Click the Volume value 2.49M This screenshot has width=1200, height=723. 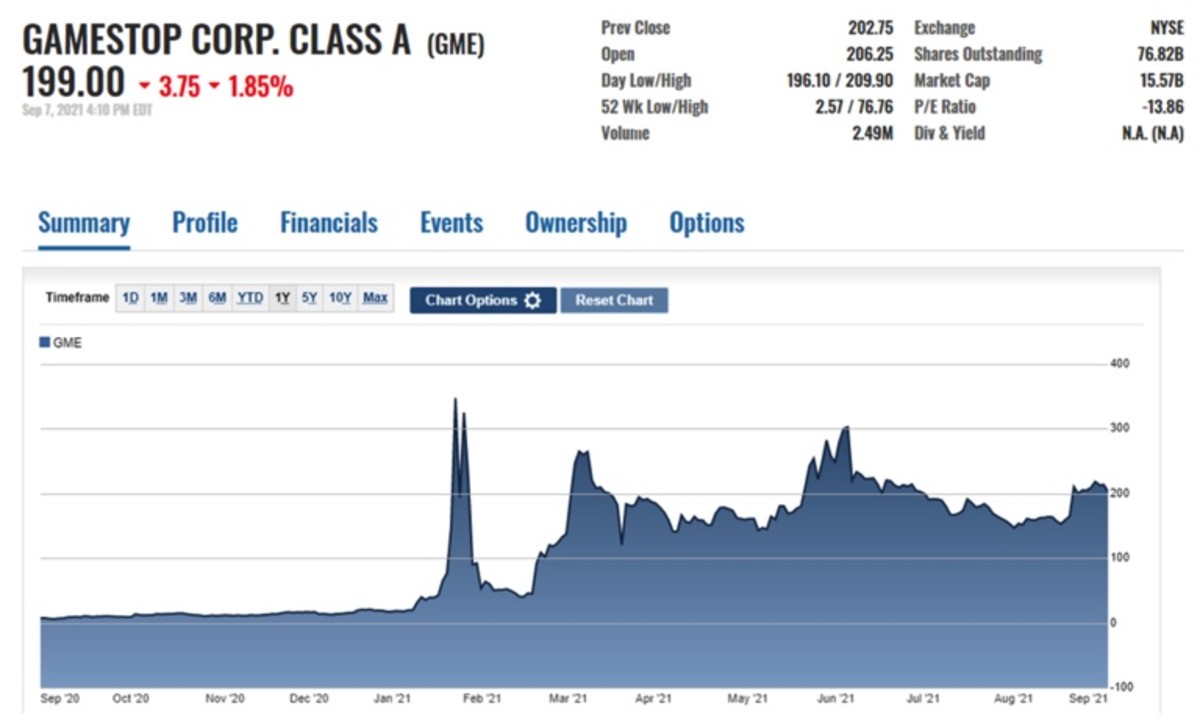tap(872, 132)
